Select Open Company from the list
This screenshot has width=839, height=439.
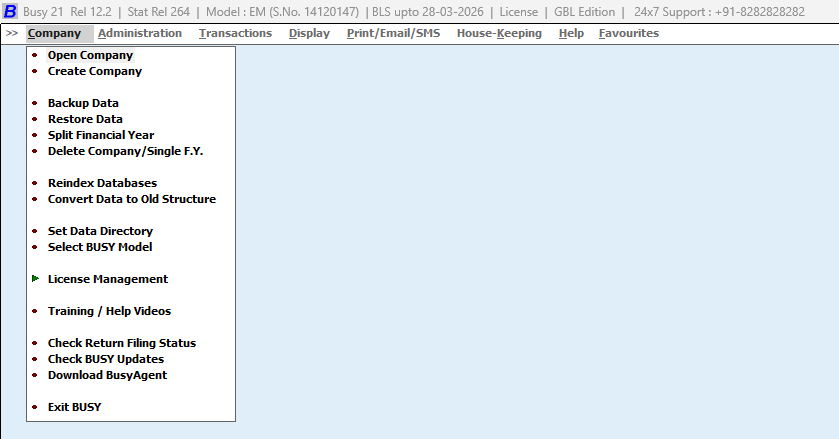coord(90,55)
